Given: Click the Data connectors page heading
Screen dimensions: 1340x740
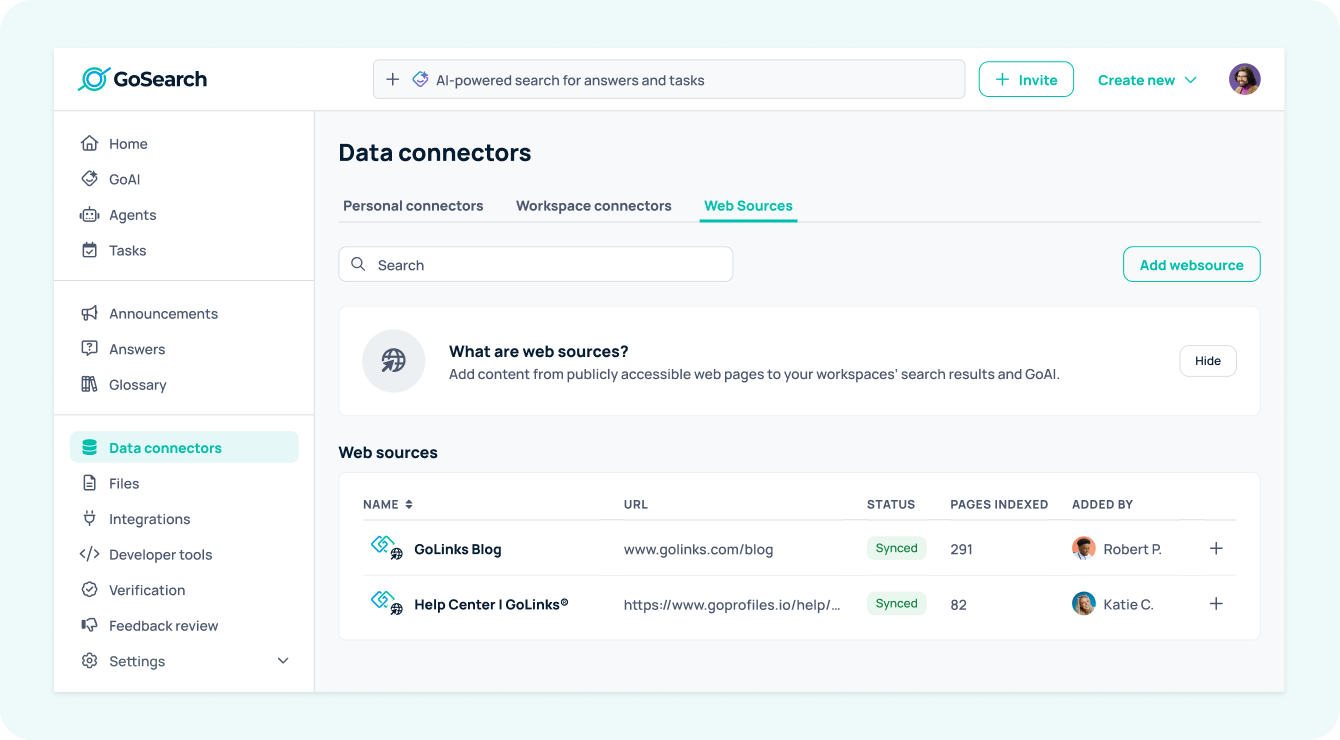Looking at the screenshot, I should 435,152.
